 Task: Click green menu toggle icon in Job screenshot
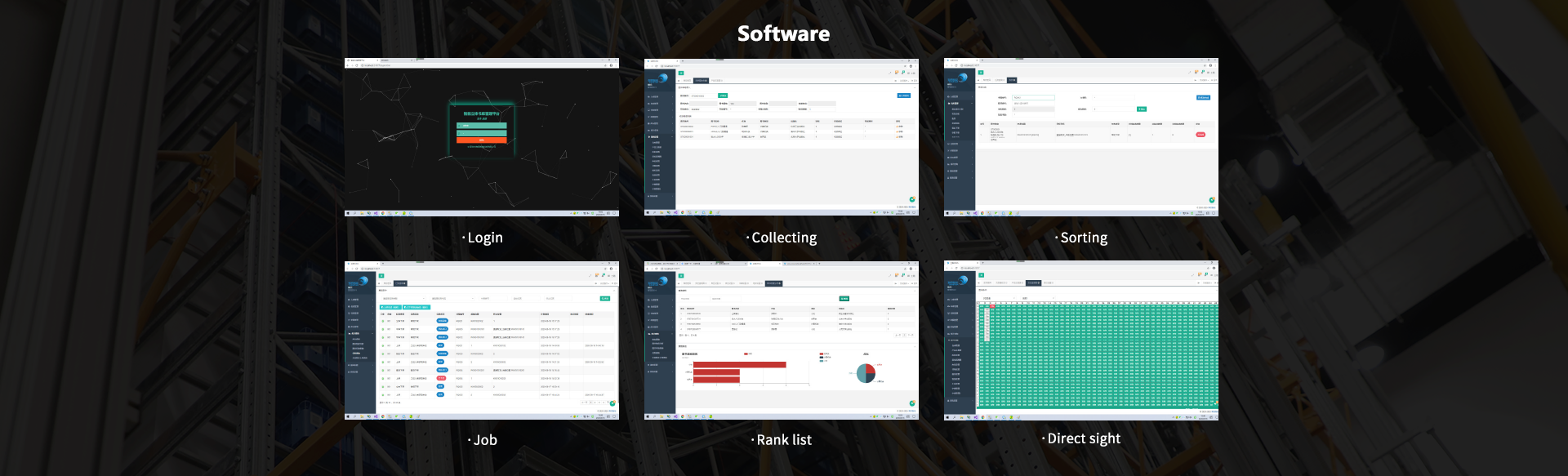381,276
